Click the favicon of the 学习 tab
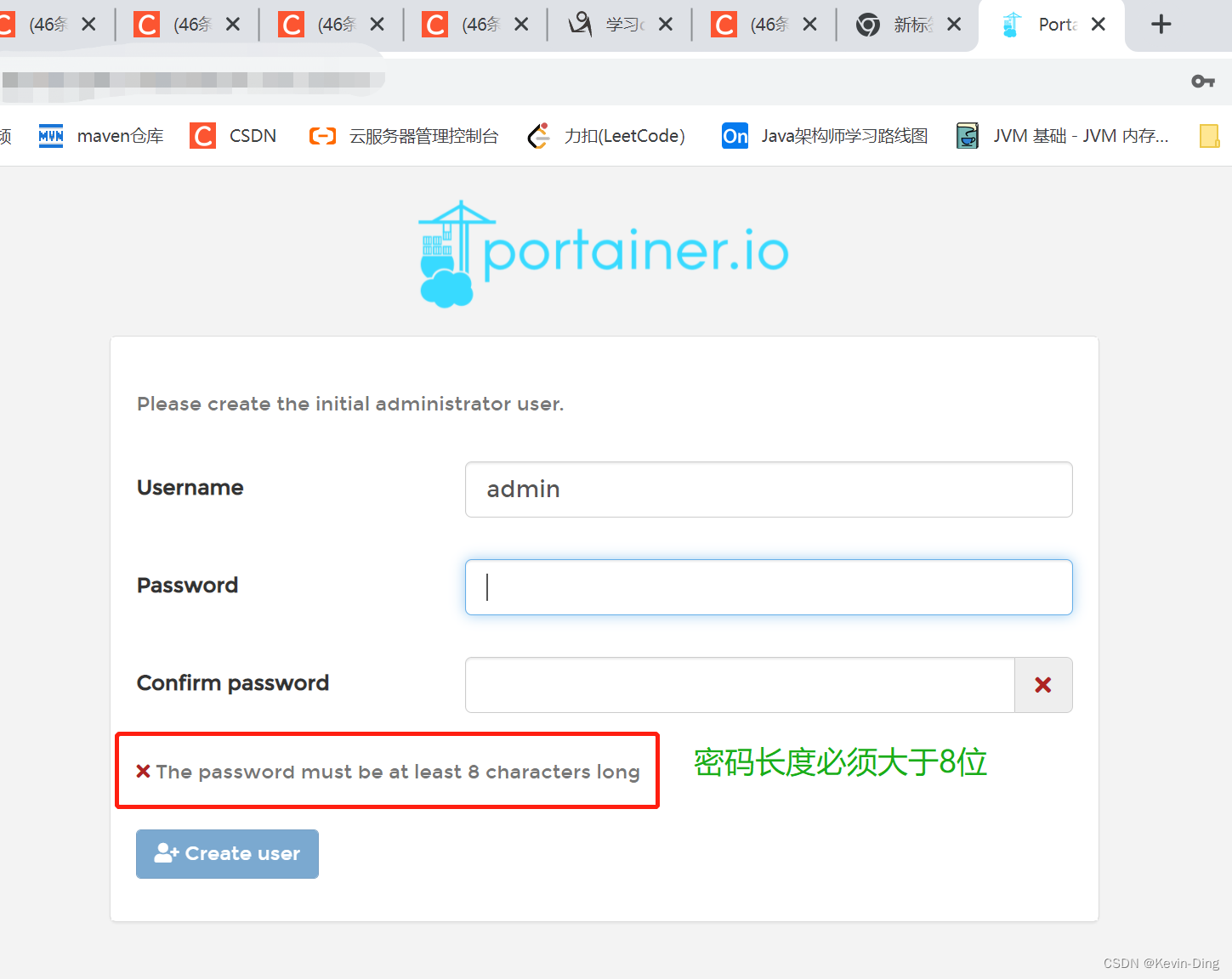Viewport: 1232px width, 979px height. click(x=580, y=25)
